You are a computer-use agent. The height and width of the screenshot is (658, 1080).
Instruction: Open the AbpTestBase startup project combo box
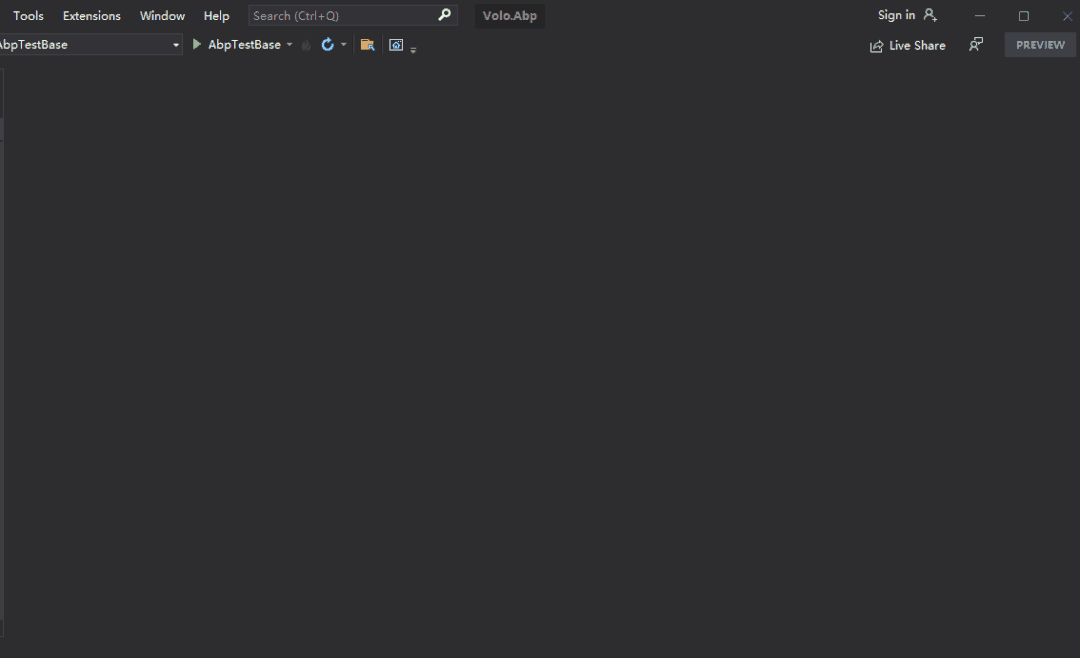90,45
